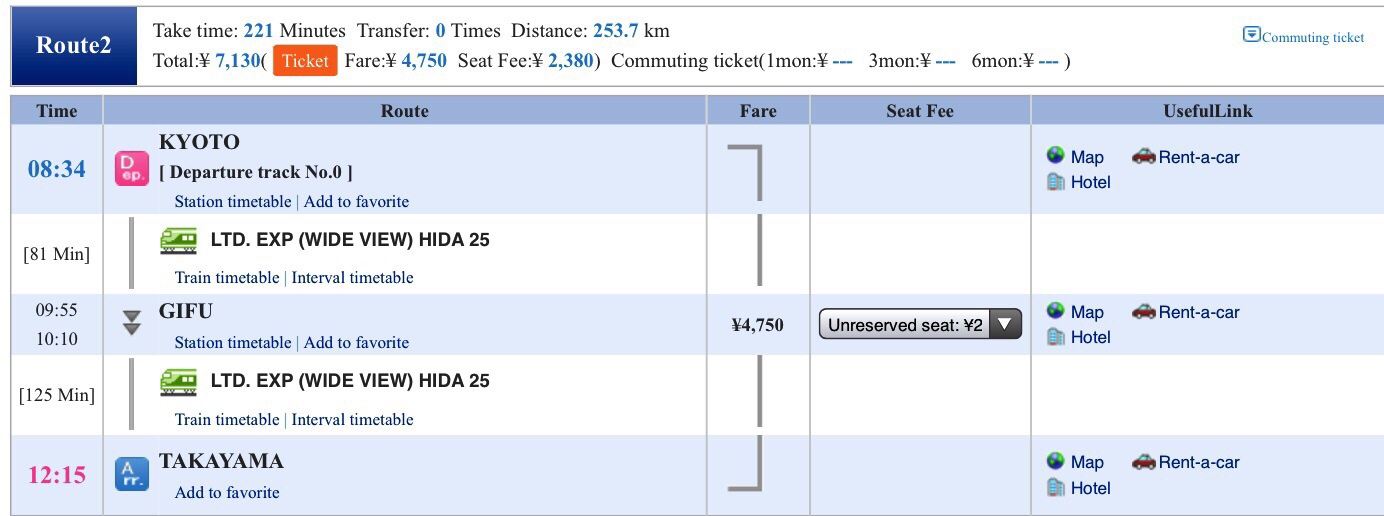
Task: Click the globe Map icon in KYOTO row
Action: tap(1056, 156)
